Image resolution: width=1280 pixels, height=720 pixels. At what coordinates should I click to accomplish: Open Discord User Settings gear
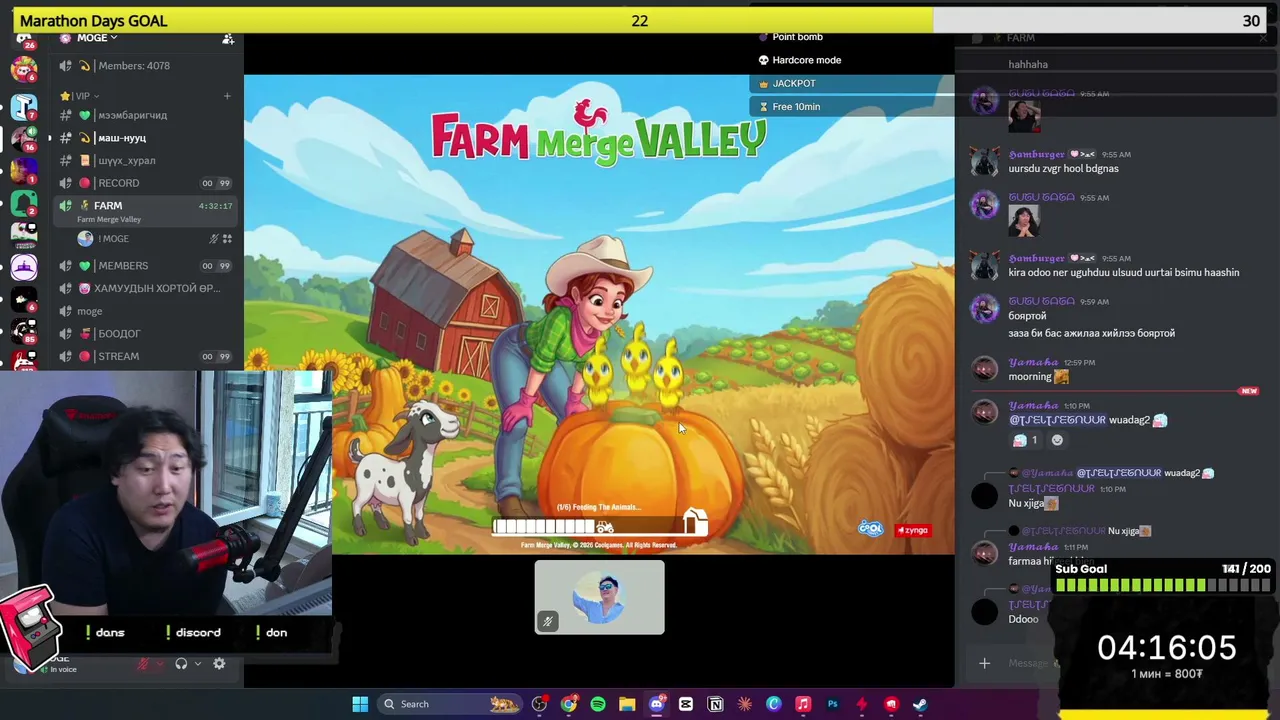click(x=219, y=664)
